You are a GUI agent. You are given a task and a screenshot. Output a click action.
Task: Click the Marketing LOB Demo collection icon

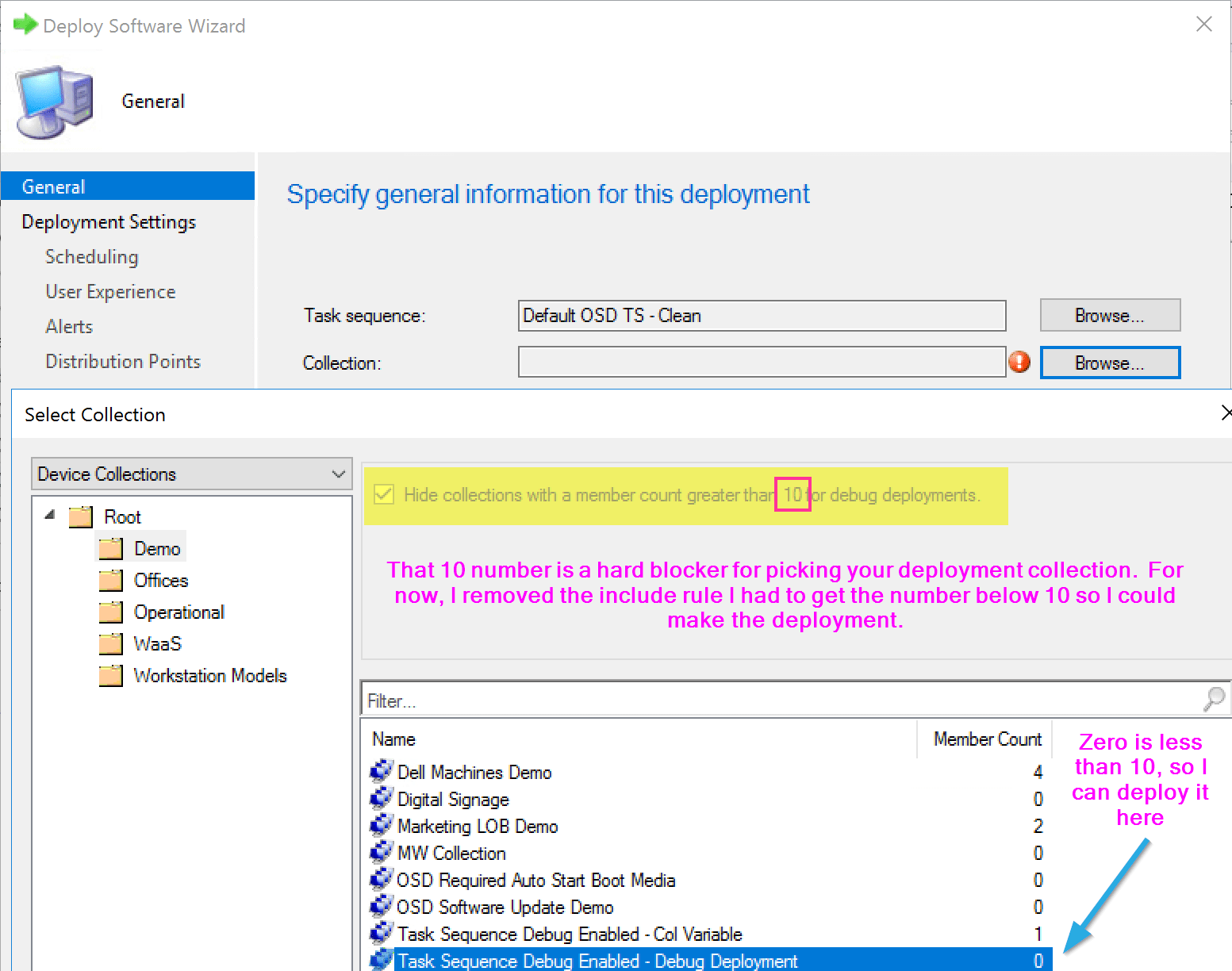click(382, 825)
